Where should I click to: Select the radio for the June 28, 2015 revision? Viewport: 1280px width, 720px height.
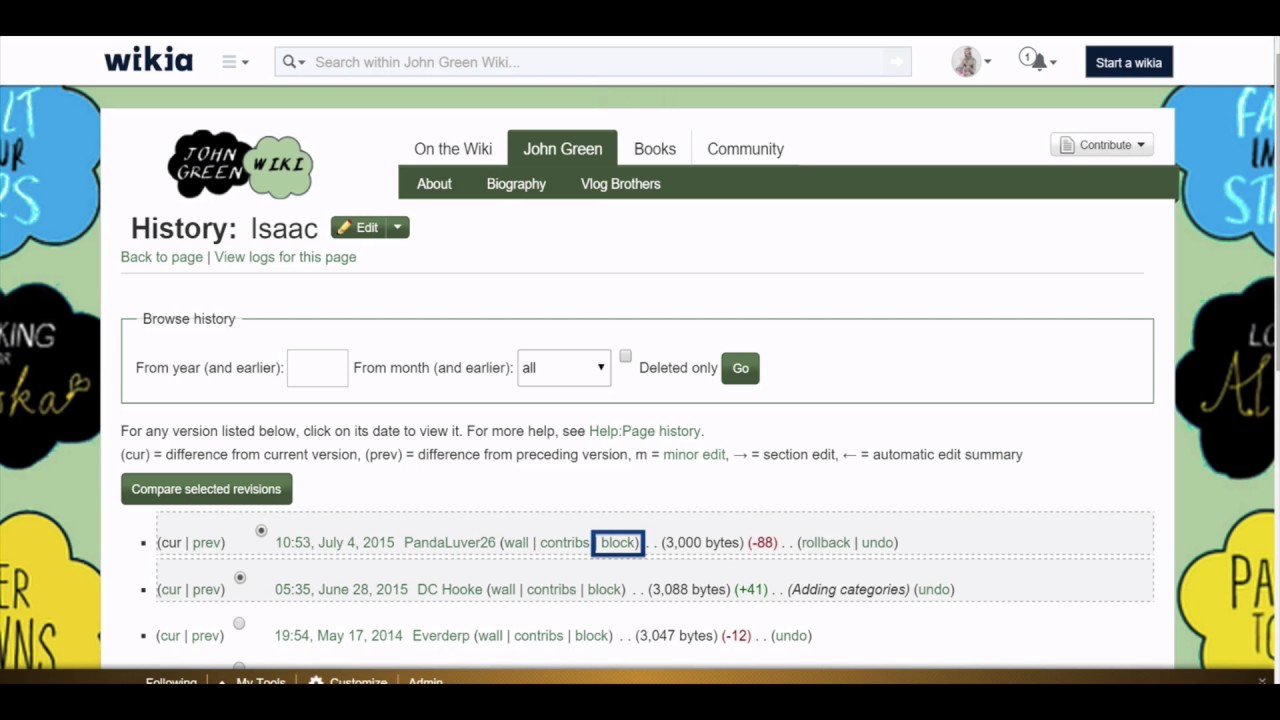pos(240,578)
